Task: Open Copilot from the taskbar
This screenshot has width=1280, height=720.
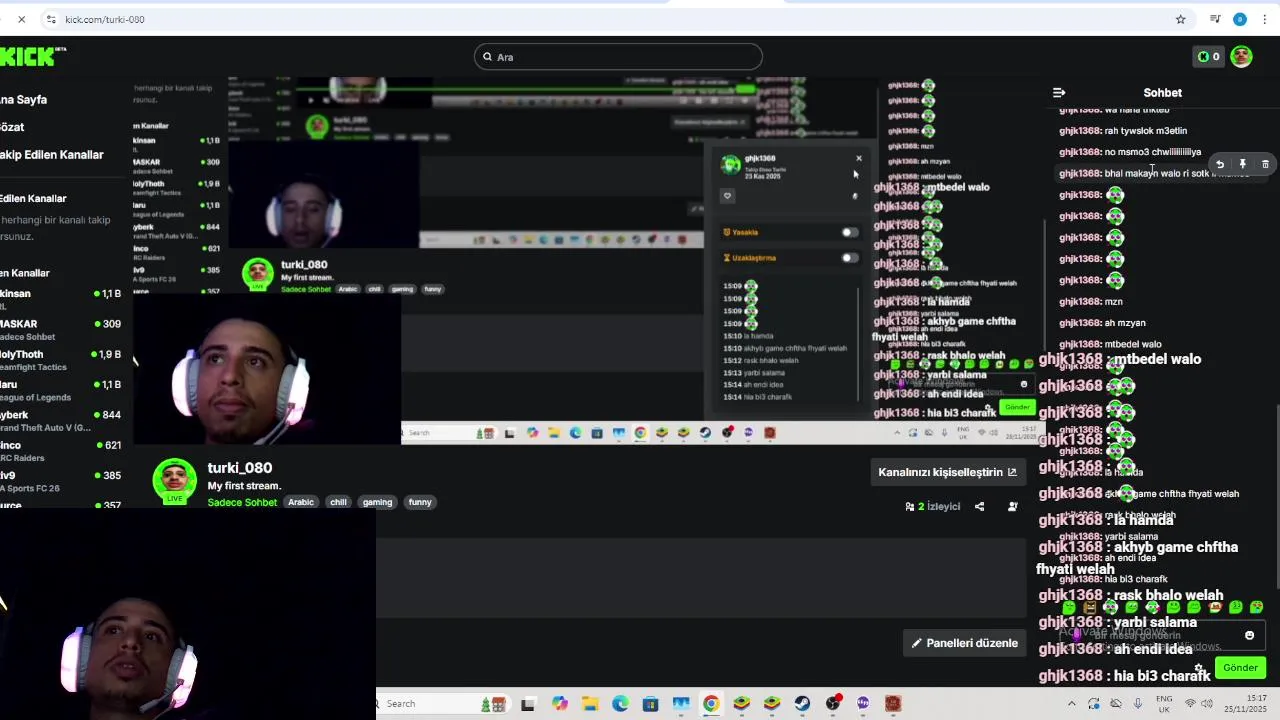Action: tap(559, 704)
